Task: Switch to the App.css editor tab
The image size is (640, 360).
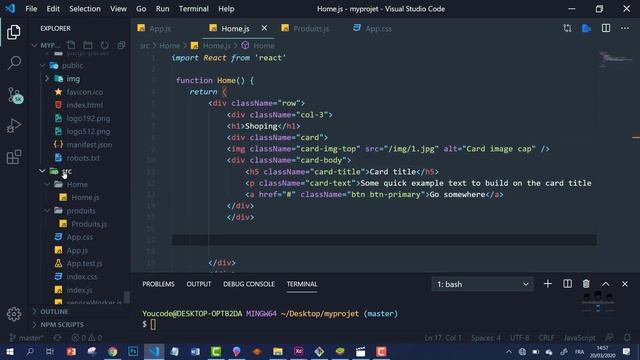Action: click(378, 29)
